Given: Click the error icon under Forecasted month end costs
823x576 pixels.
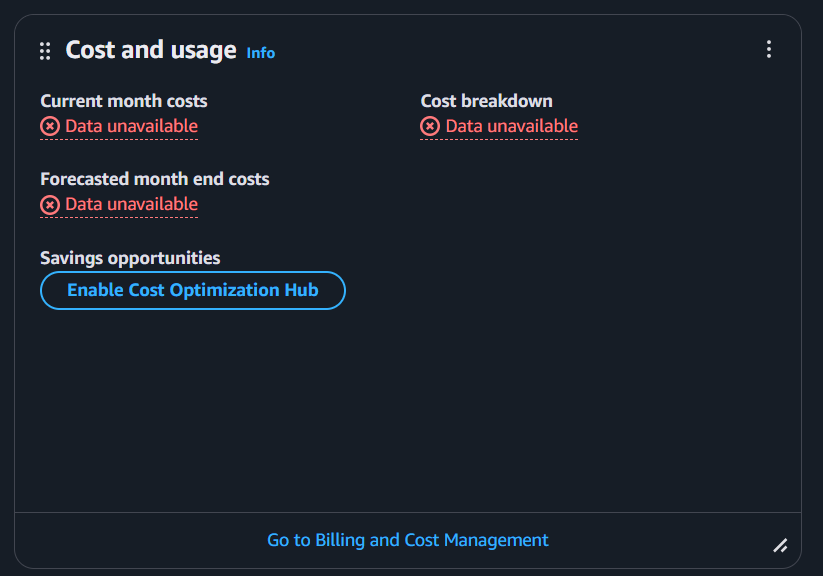Looking at the screenshot, I should pos(50,204).
